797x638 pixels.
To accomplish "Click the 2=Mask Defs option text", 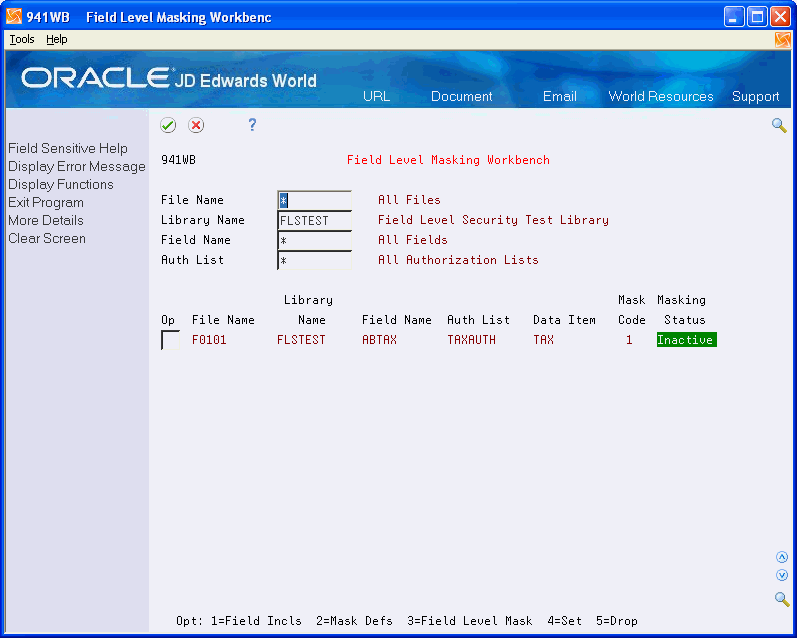I will [x=354, y=621].
